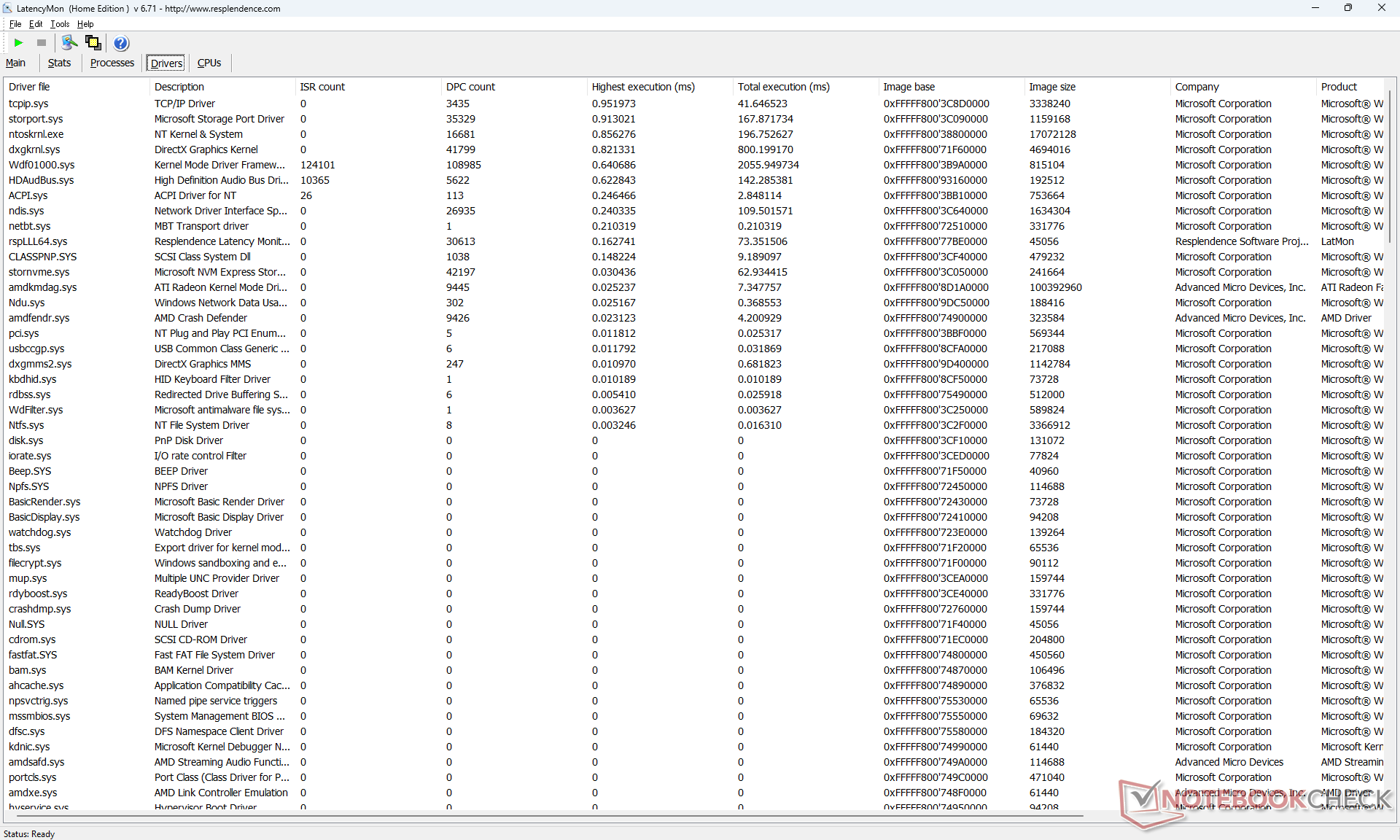Sort by Image size column header

[1052, 87]
